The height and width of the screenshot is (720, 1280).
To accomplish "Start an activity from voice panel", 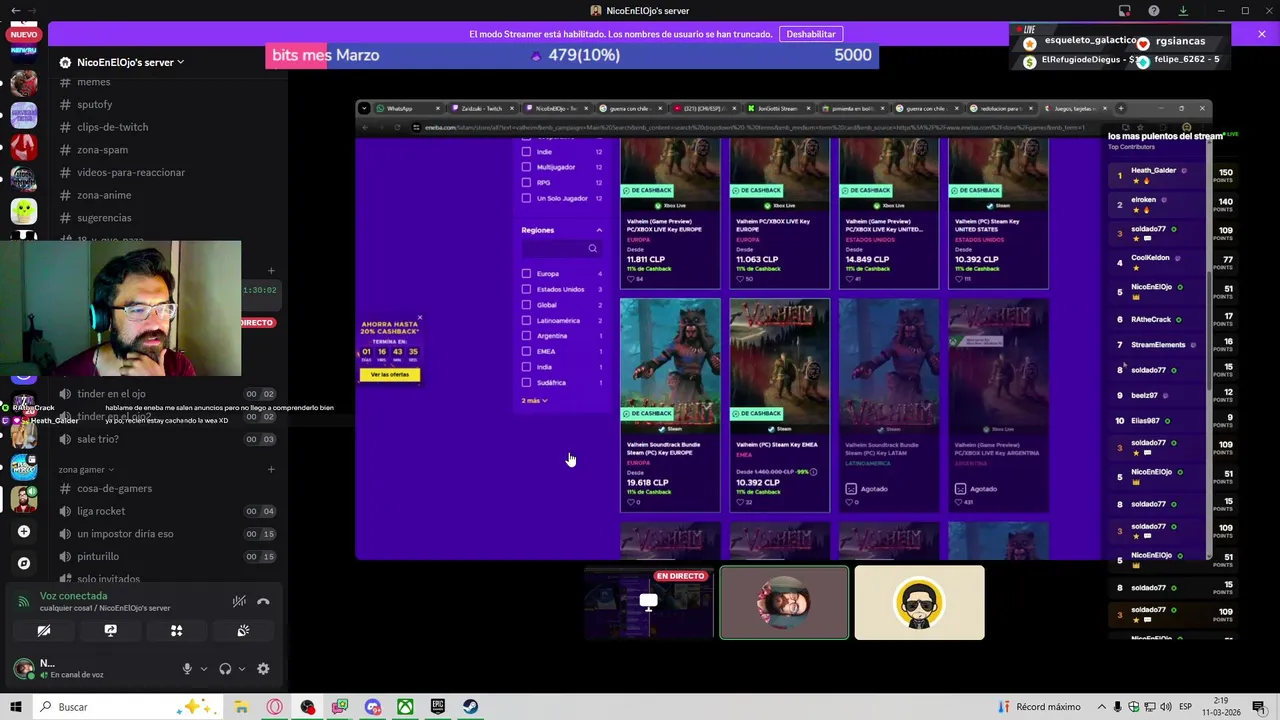I will point(176,631).
